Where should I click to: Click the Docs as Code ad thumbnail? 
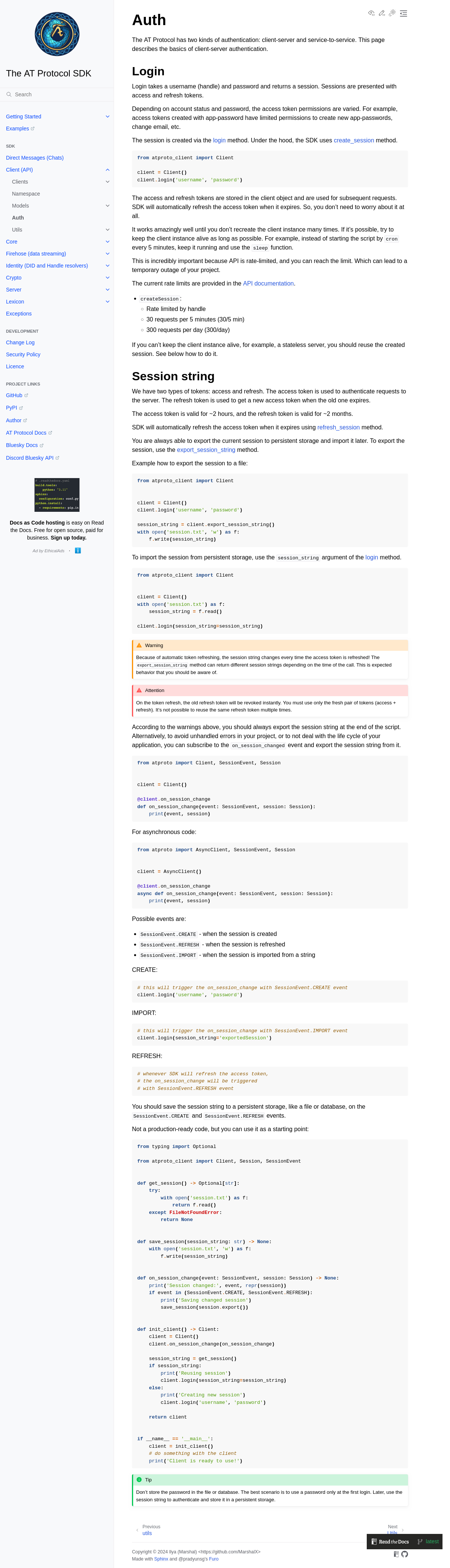coord(57,494)
